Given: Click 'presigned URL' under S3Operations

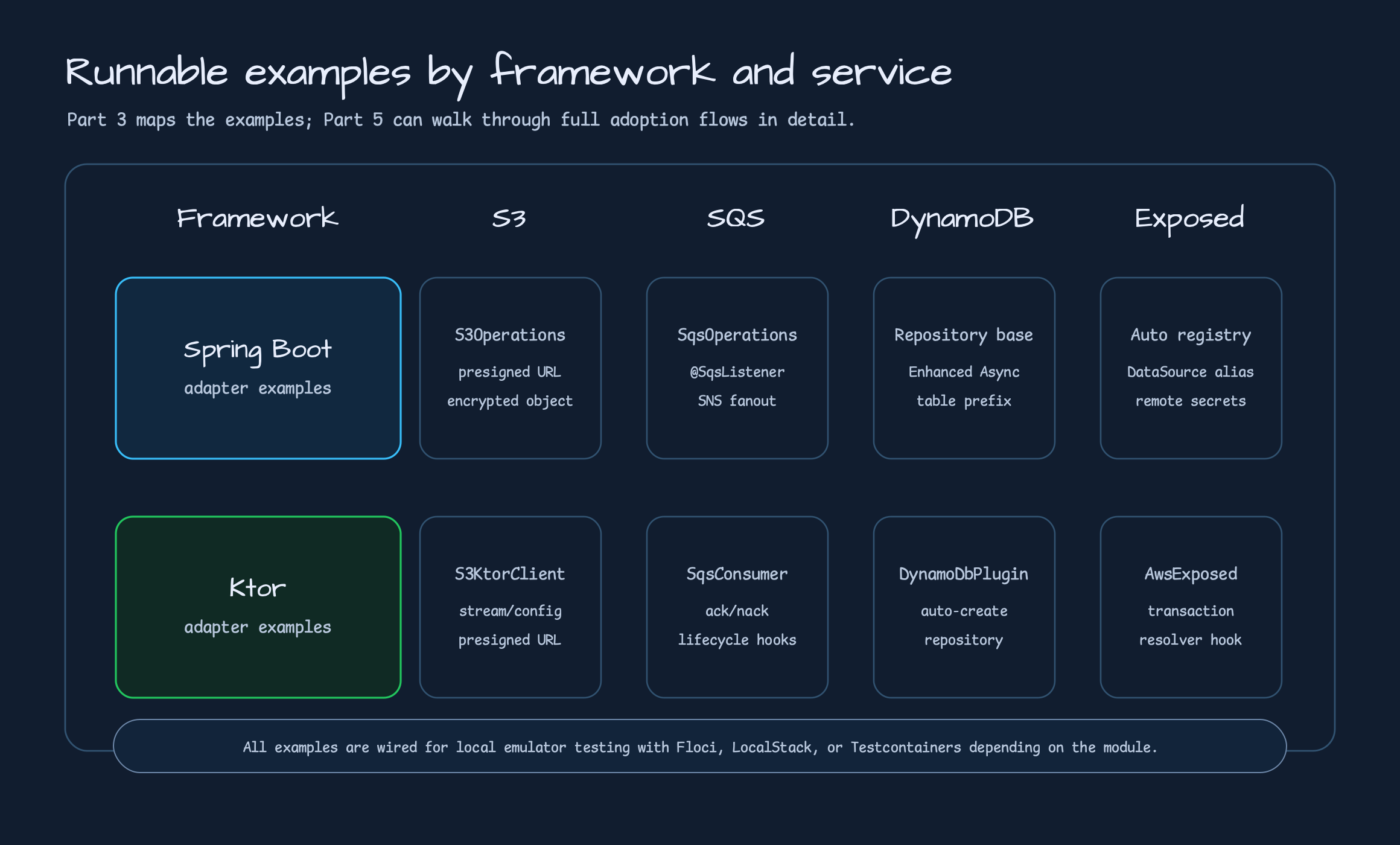Looking at the screenshot, I should pos(510,372).
